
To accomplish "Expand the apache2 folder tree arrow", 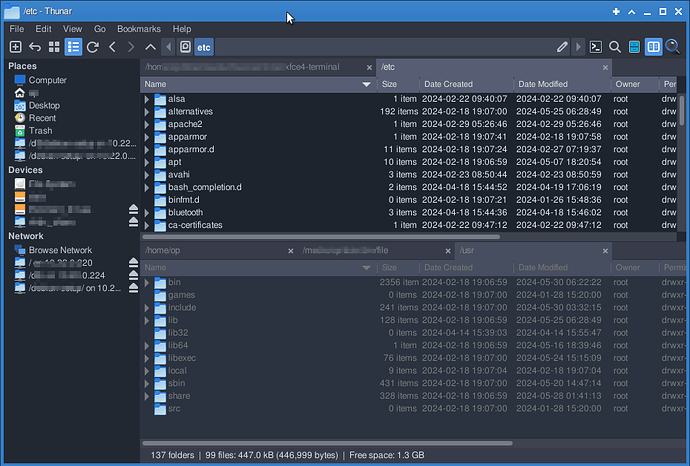I will pos(147,124).
